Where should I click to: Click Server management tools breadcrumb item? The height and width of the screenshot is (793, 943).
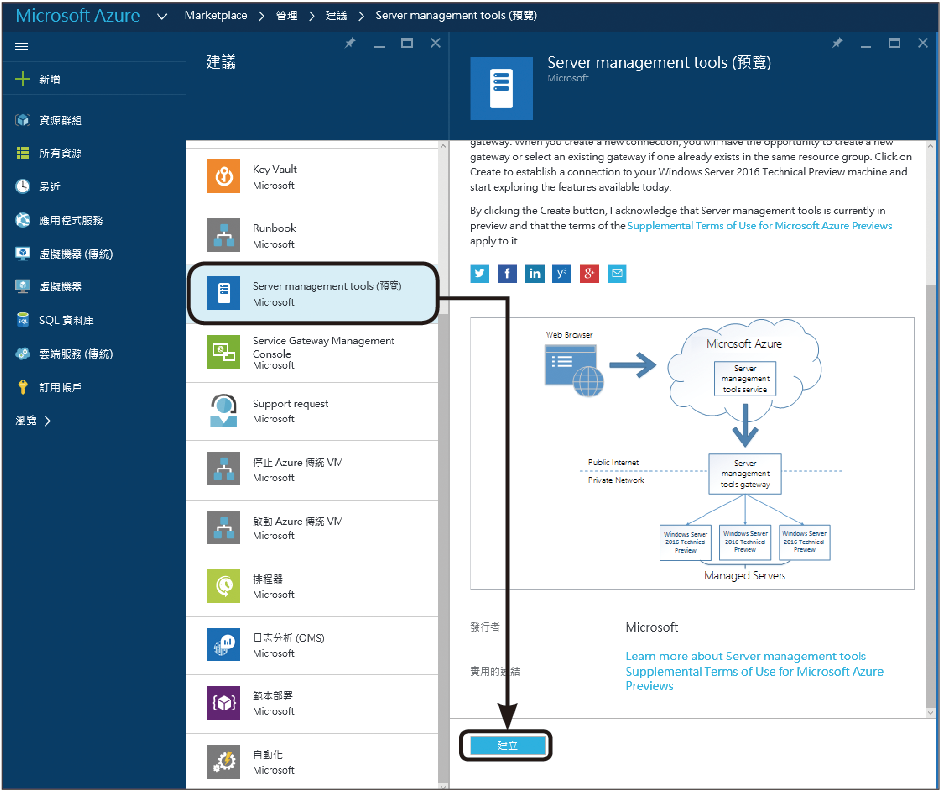coord(456,16)
